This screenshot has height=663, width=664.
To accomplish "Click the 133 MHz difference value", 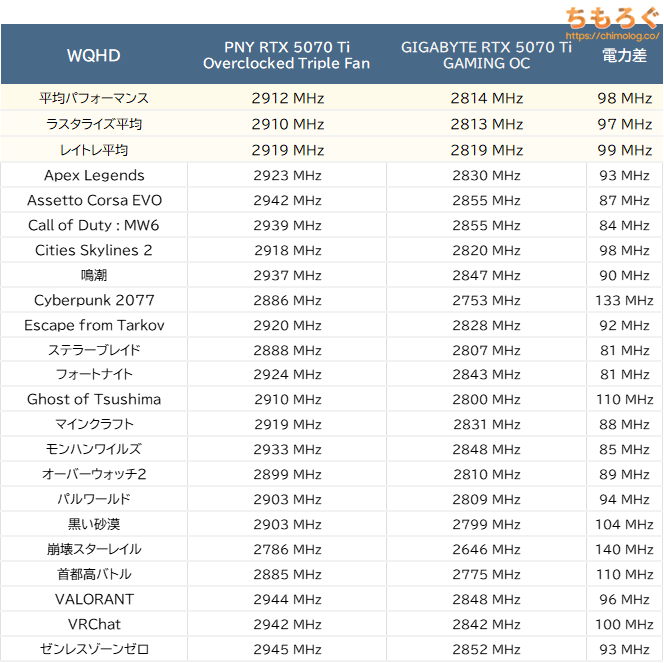I will pyautogui.click(x=625, y=300).
